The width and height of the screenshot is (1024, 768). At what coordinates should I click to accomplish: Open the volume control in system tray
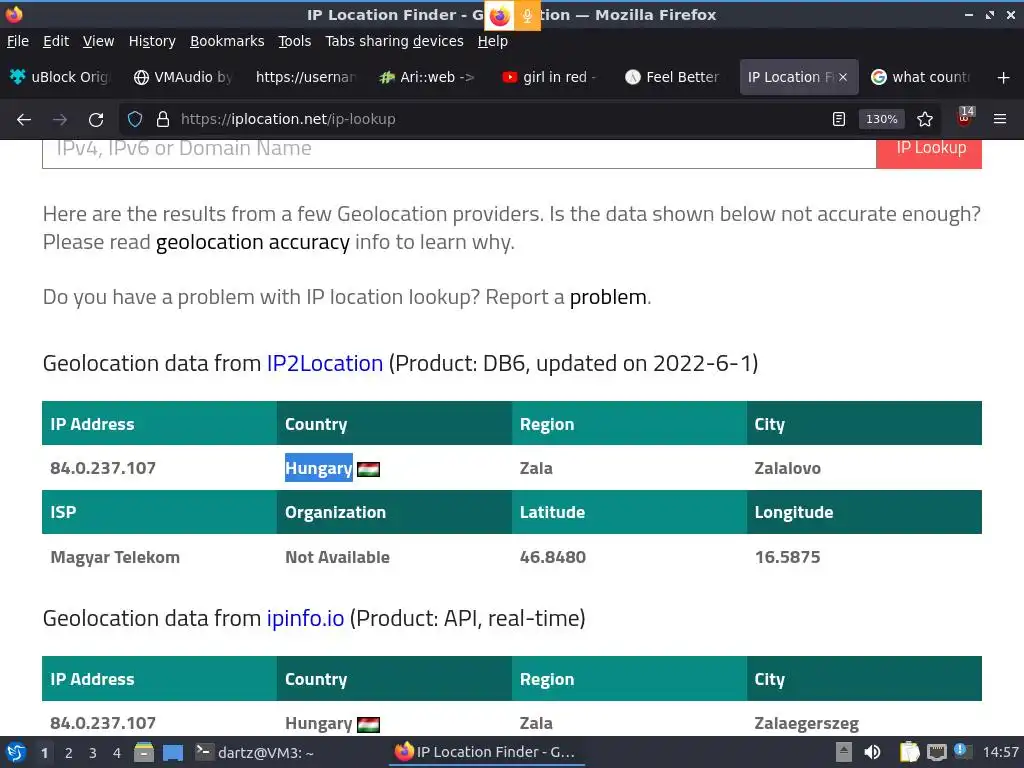(872, 752)
